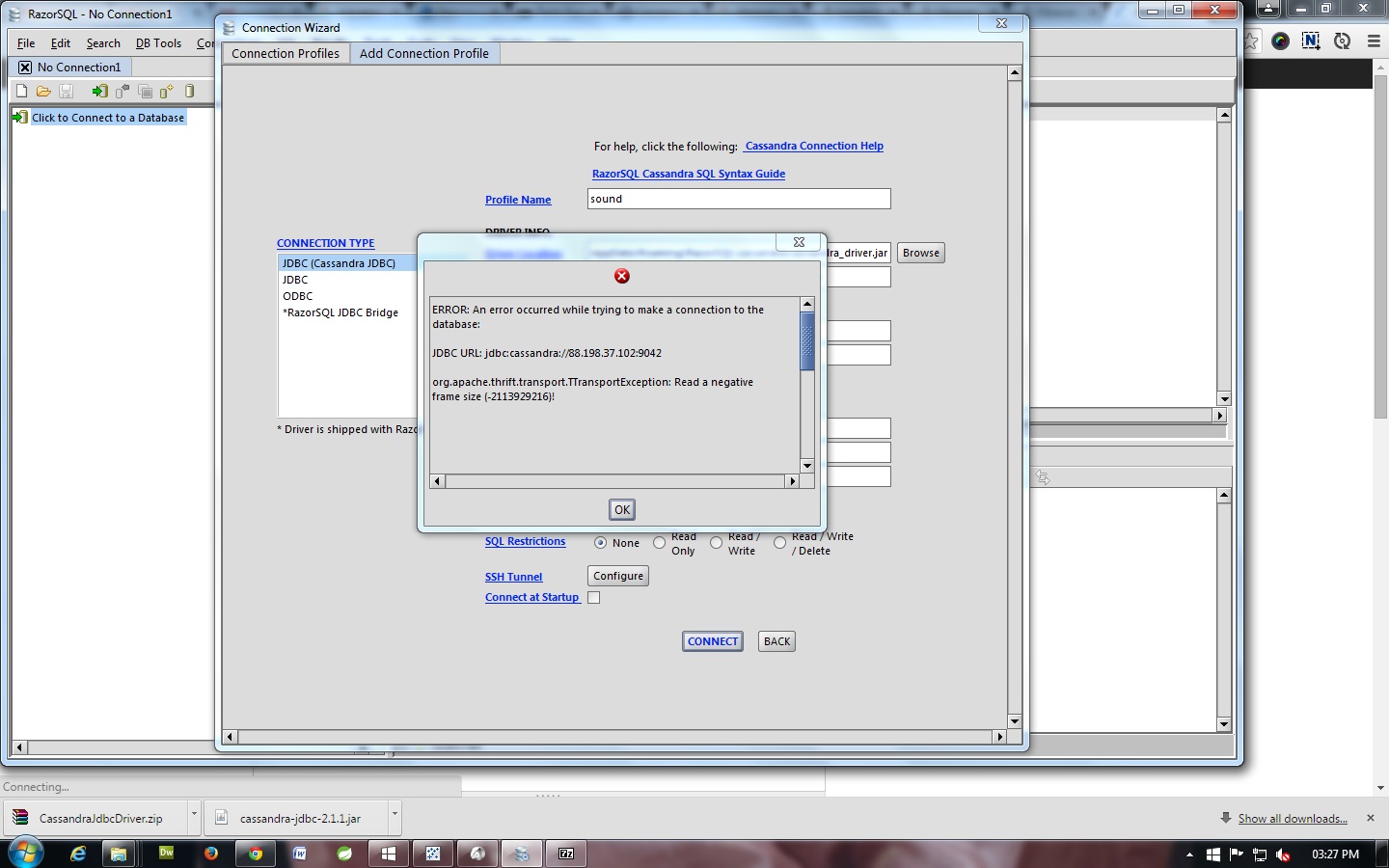Click the Disconnect database toolbar icon
1389x868 pixels.
point(123,91)
